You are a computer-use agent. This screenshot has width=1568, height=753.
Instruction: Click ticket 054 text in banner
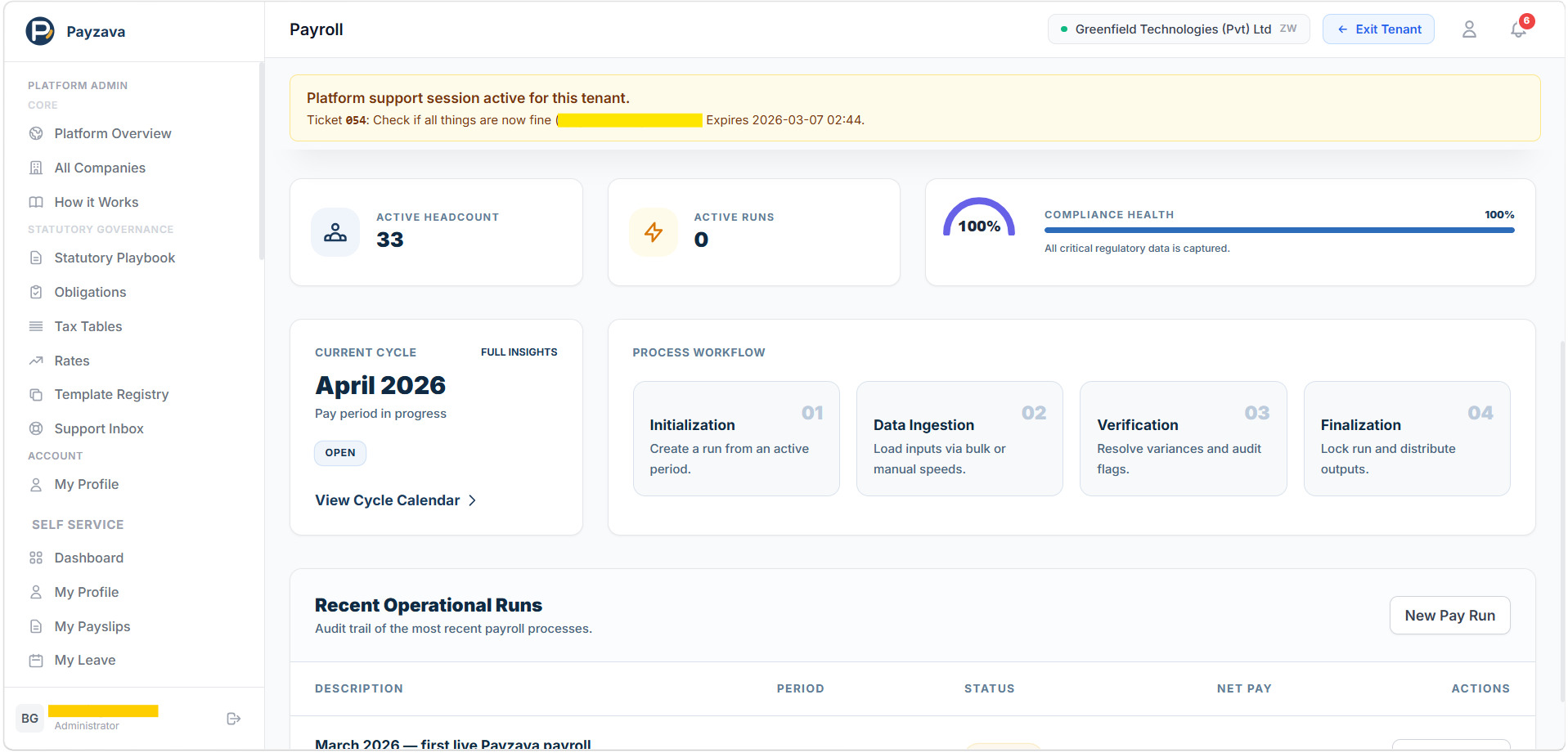[338, 120]
